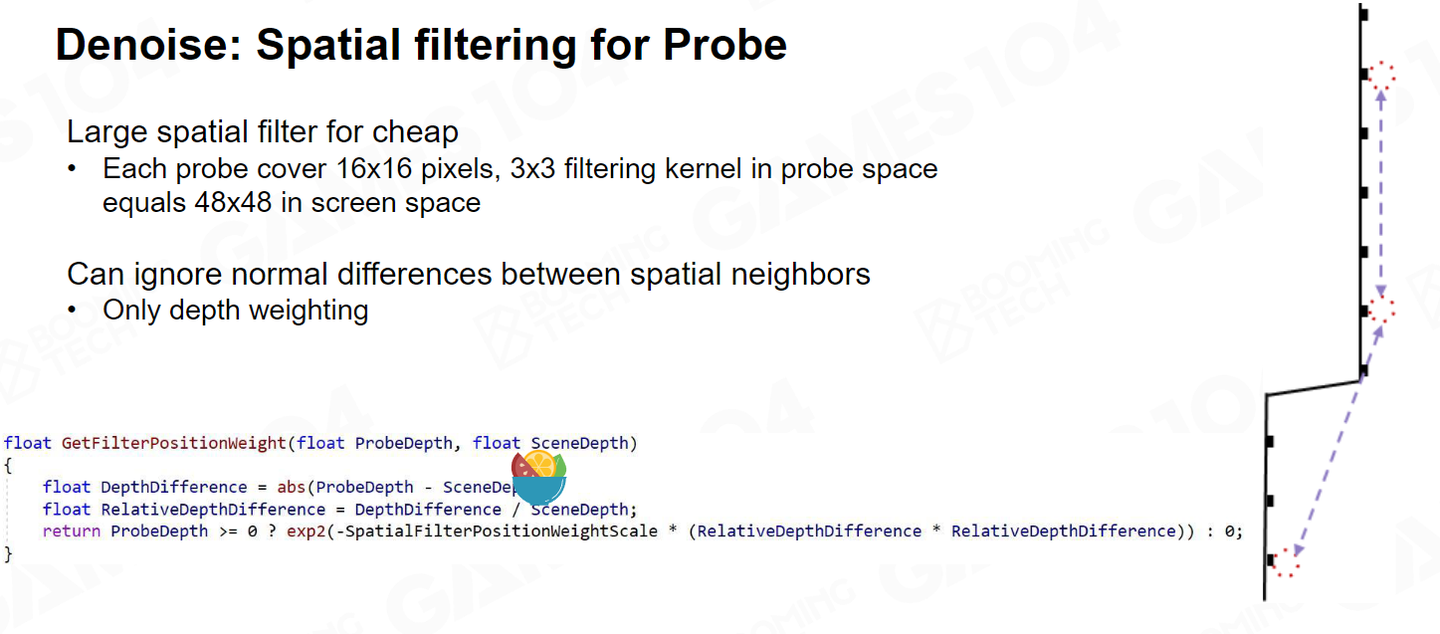Click the topmost red dotted circle in the diagram
1440x634 pixels.
[1381, 75]
